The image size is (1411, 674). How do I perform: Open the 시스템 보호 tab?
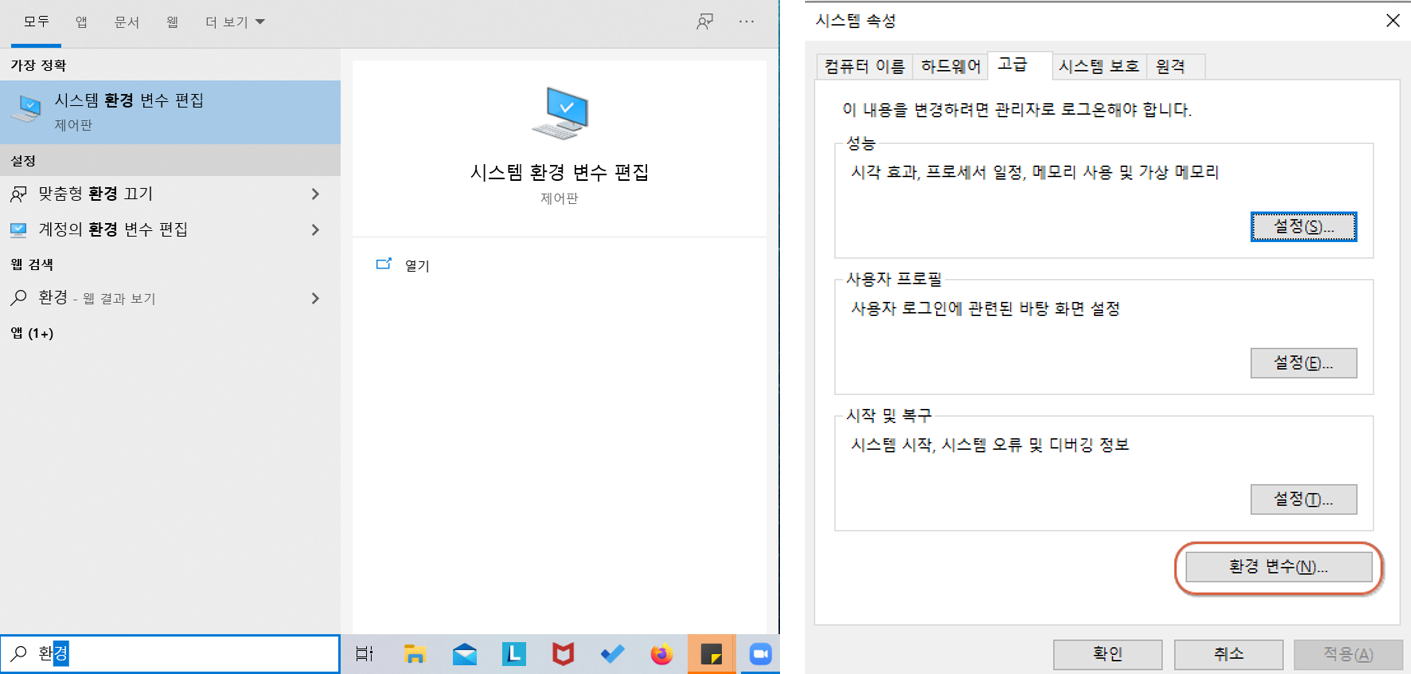pyautogui.click(x=1098, y=67)
